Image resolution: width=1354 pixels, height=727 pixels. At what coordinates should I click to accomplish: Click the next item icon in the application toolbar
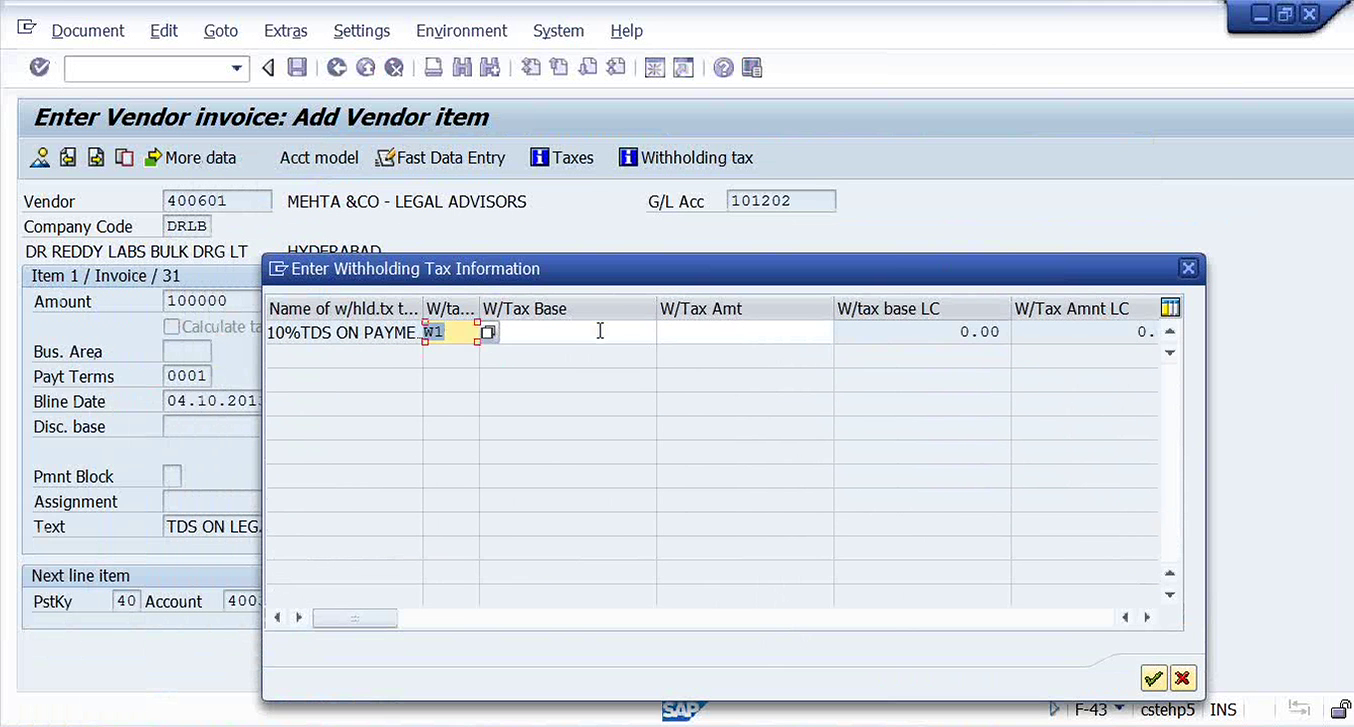(96, 157)
